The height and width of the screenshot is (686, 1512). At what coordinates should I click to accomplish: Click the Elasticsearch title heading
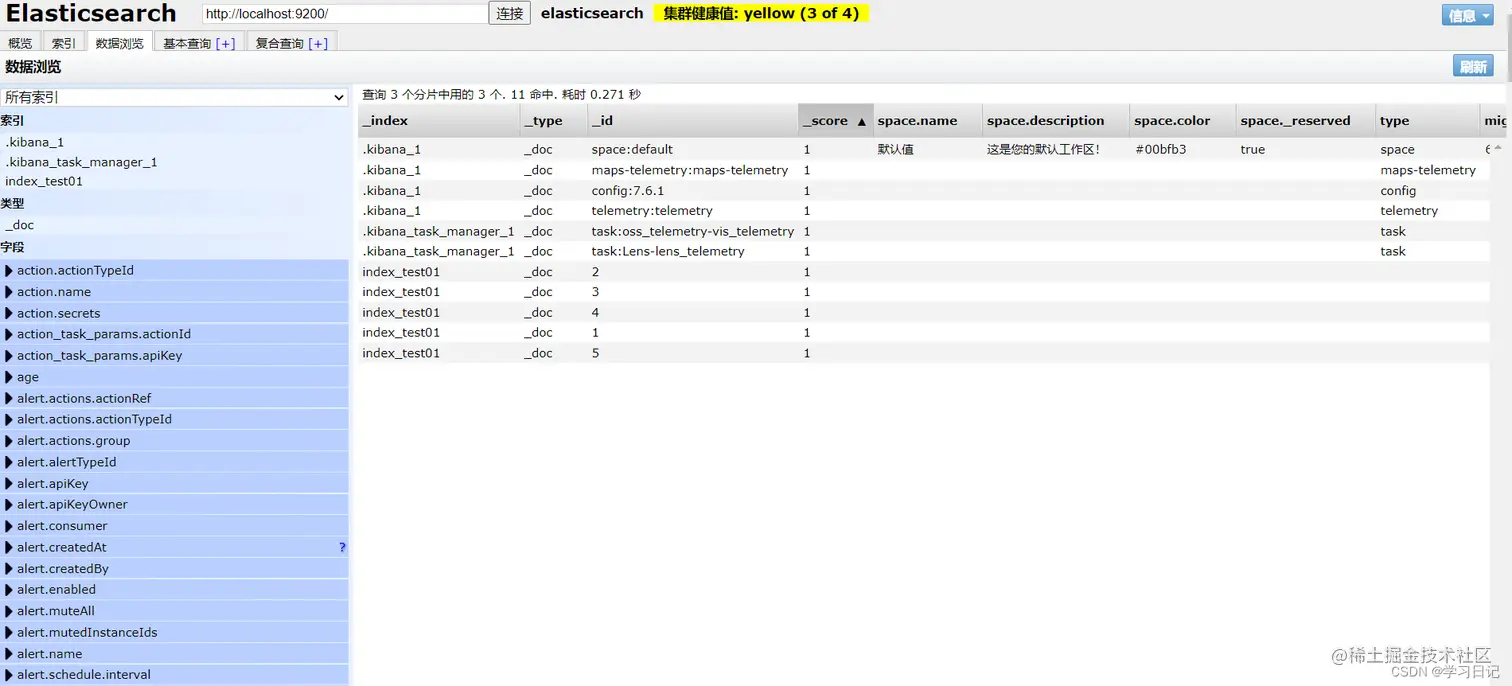(x=91, y=14)
